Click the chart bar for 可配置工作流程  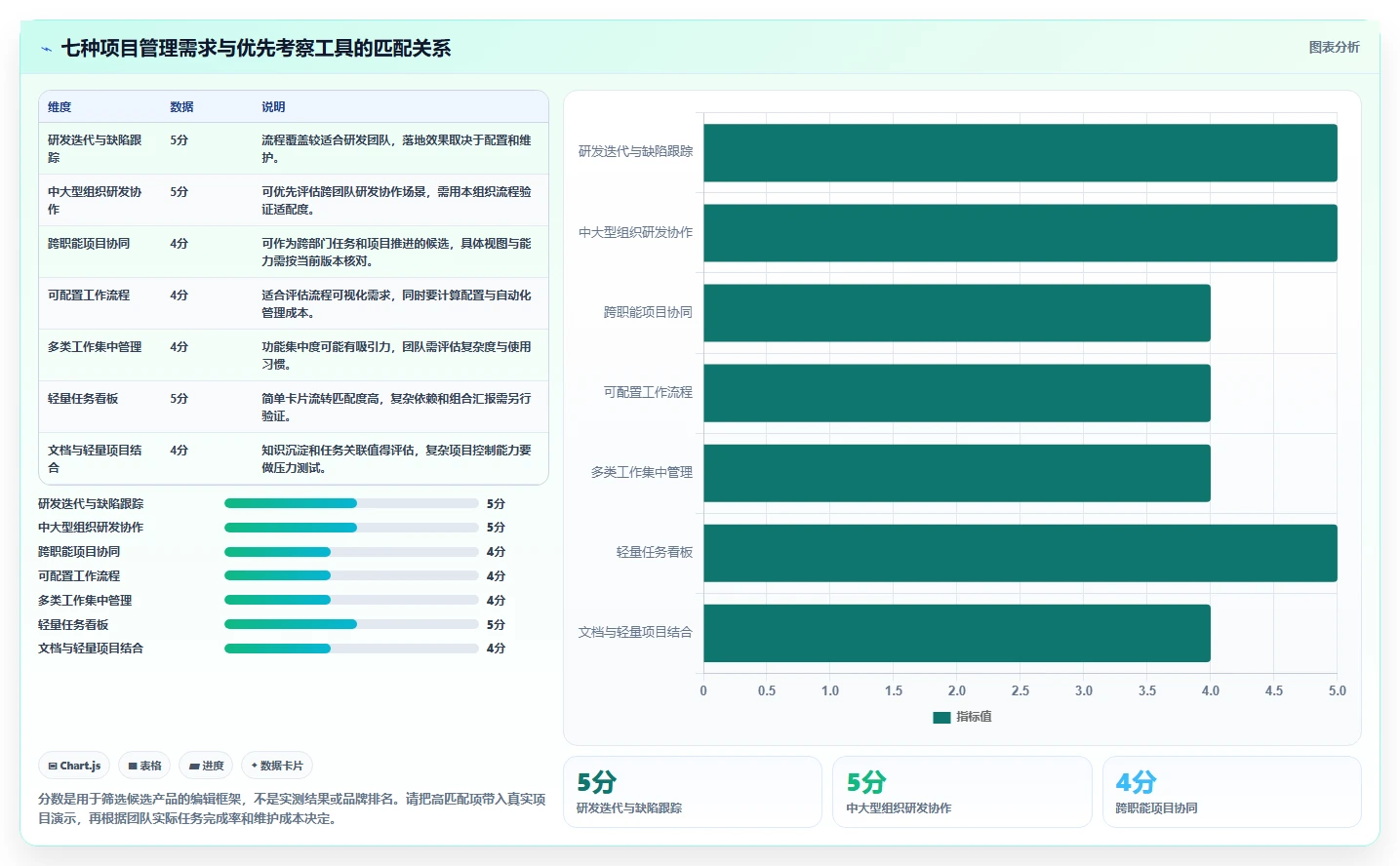tap(957, 393)
